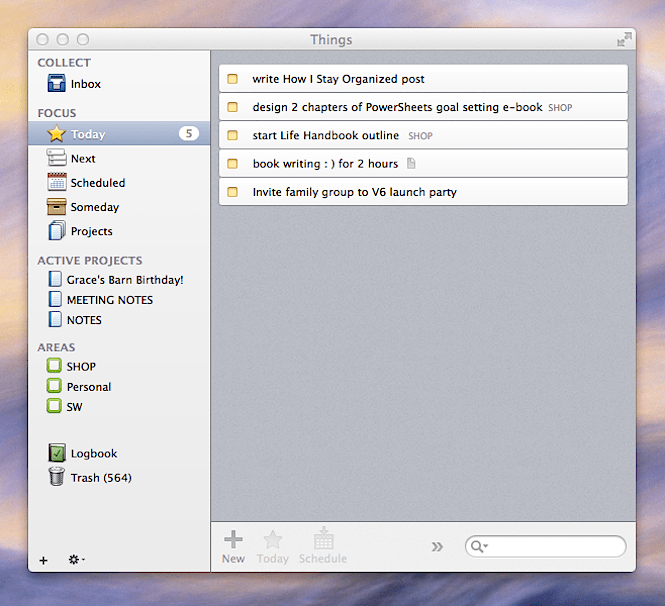Open MEETING NOTES project

coord(120,299)
